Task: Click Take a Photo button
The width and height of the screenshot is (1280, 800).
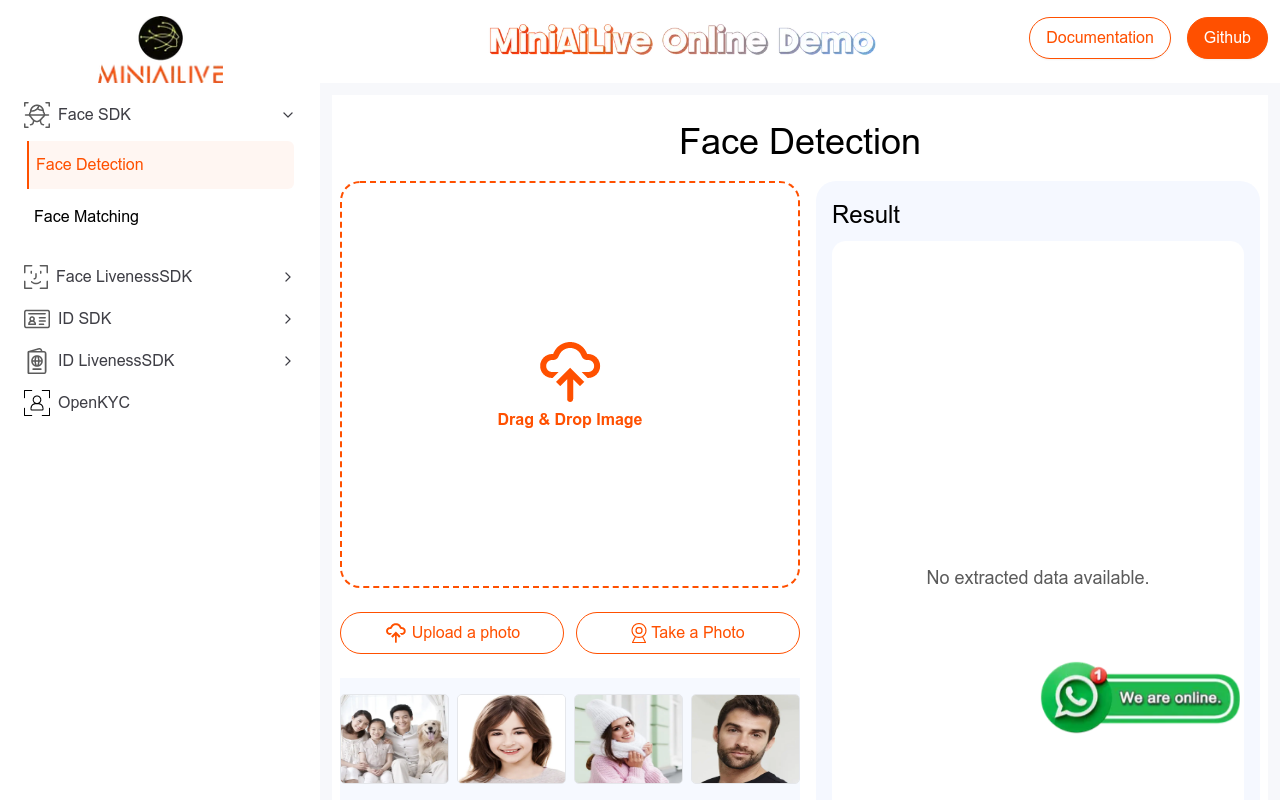Action: point(688,633)
